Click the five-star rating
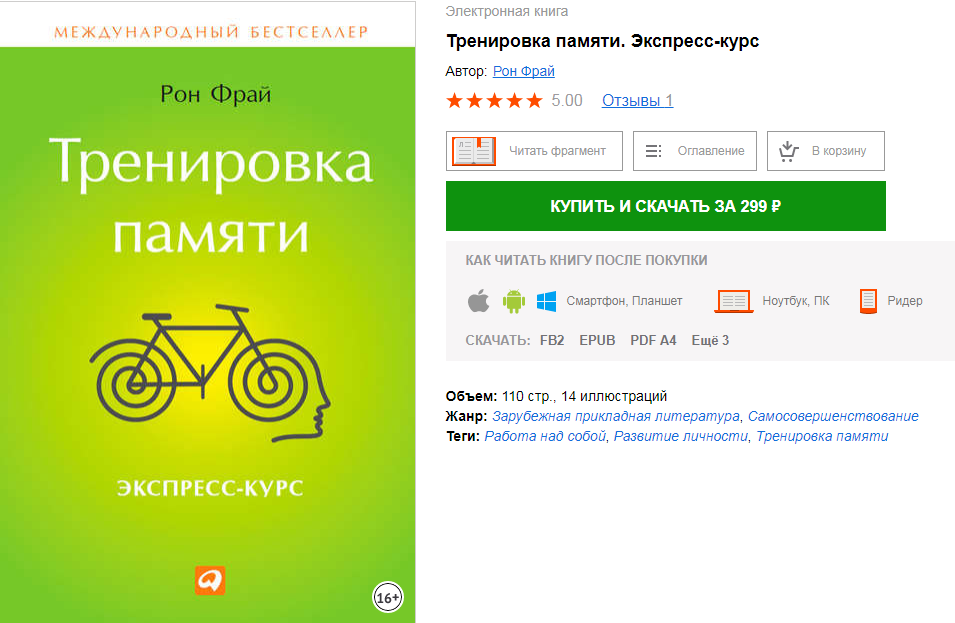The image size is (955, 623). pyautogui.click(x=494, y=100)
